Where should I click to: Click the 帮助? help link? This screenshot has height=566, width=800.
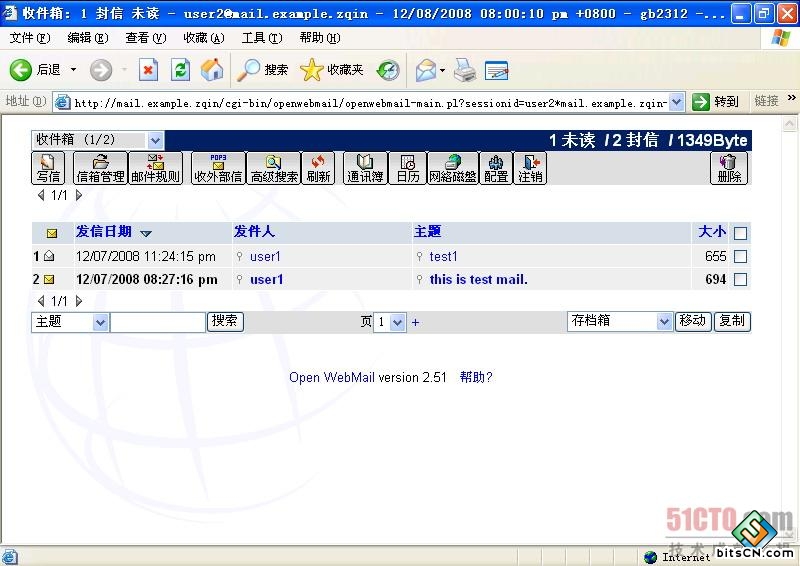click(476, 377)
